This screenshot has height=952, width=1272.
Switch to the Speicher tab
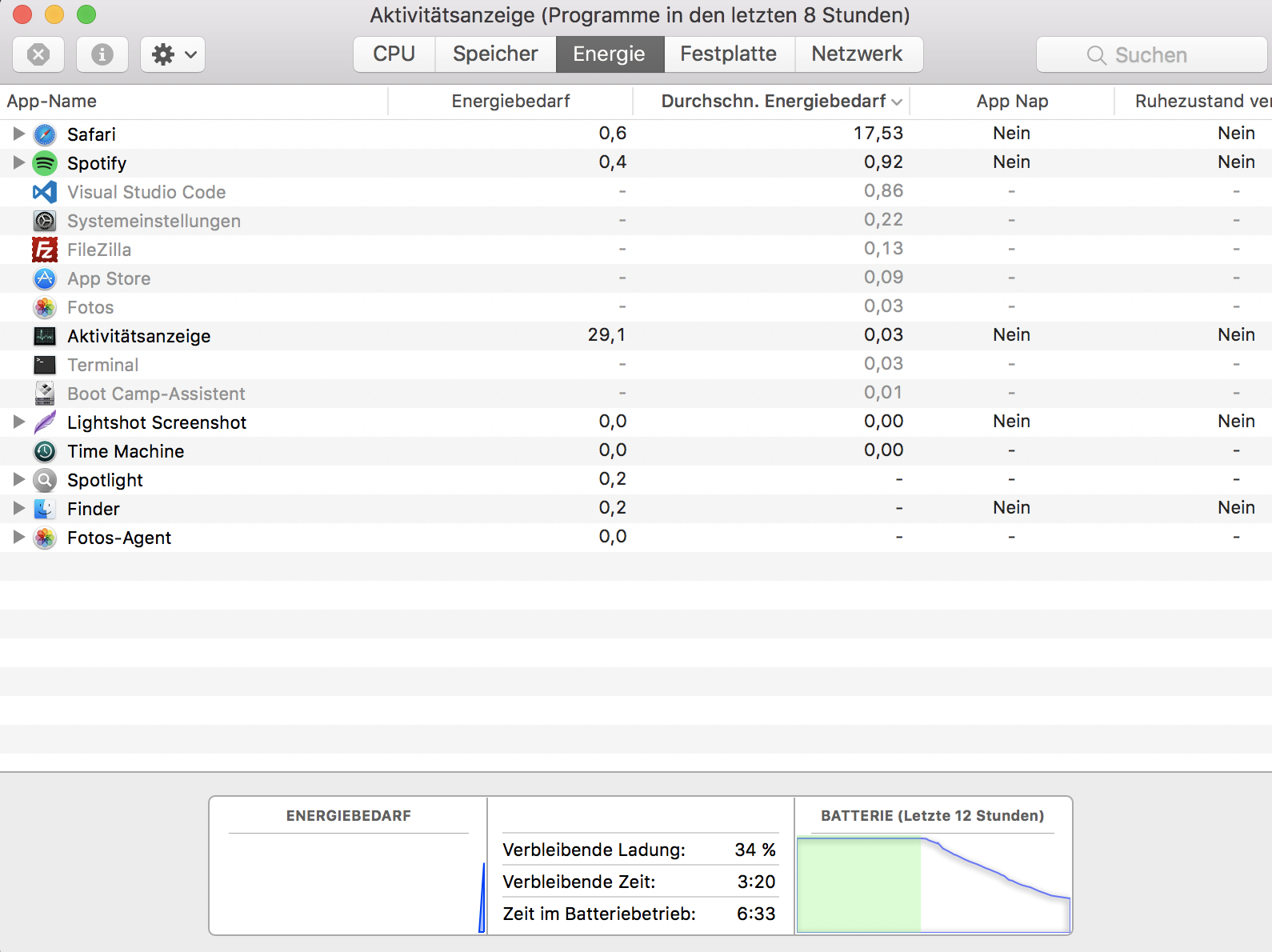tap(496, 54)
